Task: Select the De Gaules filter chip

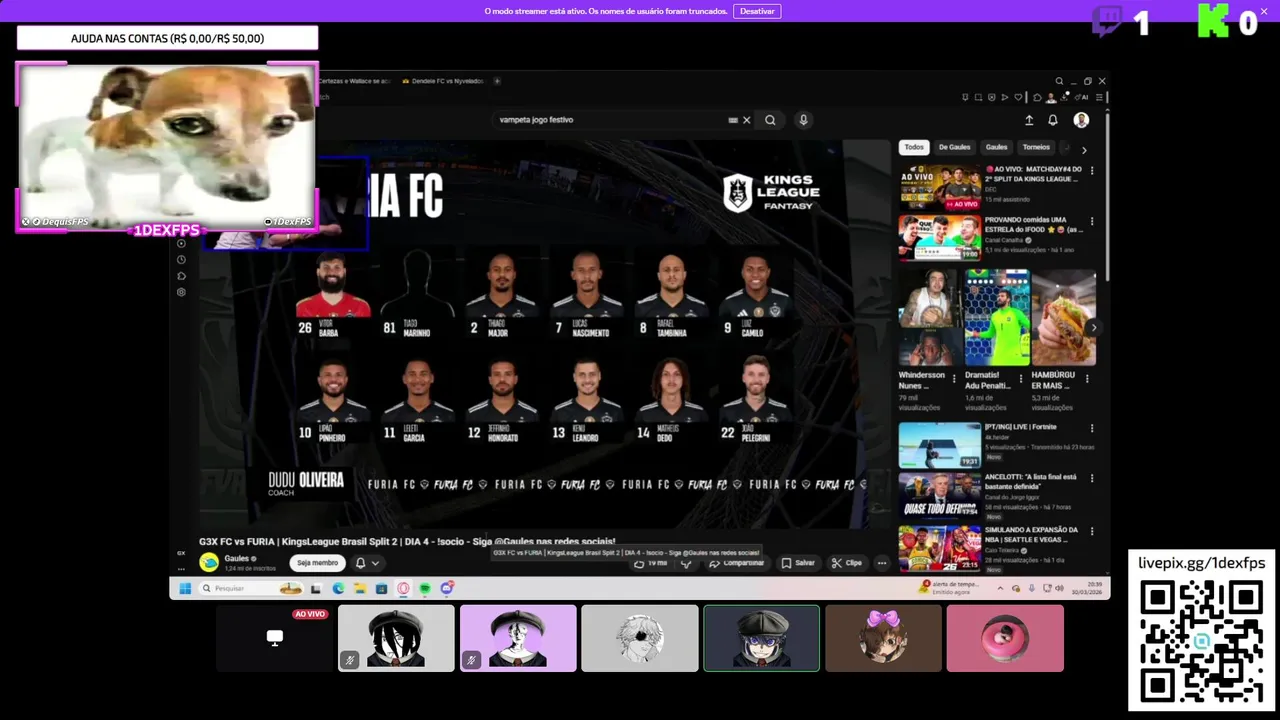Action: [x=954, y=147]
